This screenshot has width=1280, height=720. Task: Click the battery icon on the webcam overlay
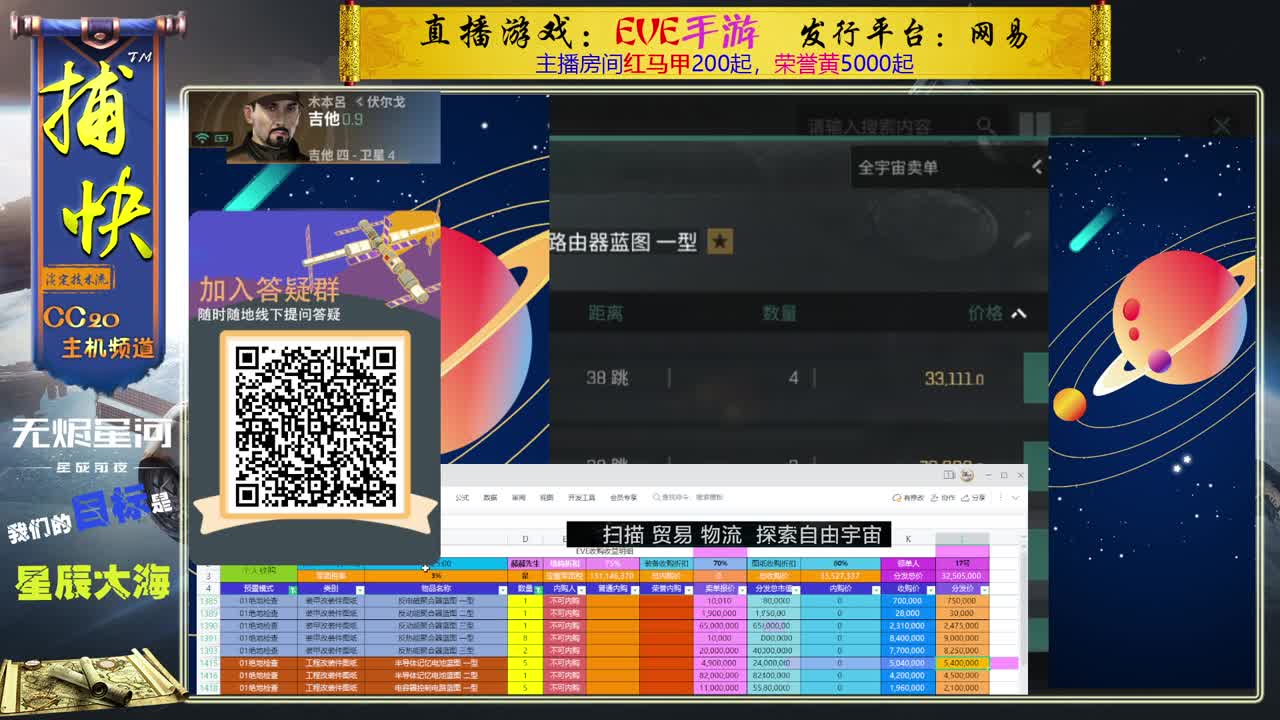[221, 137]
